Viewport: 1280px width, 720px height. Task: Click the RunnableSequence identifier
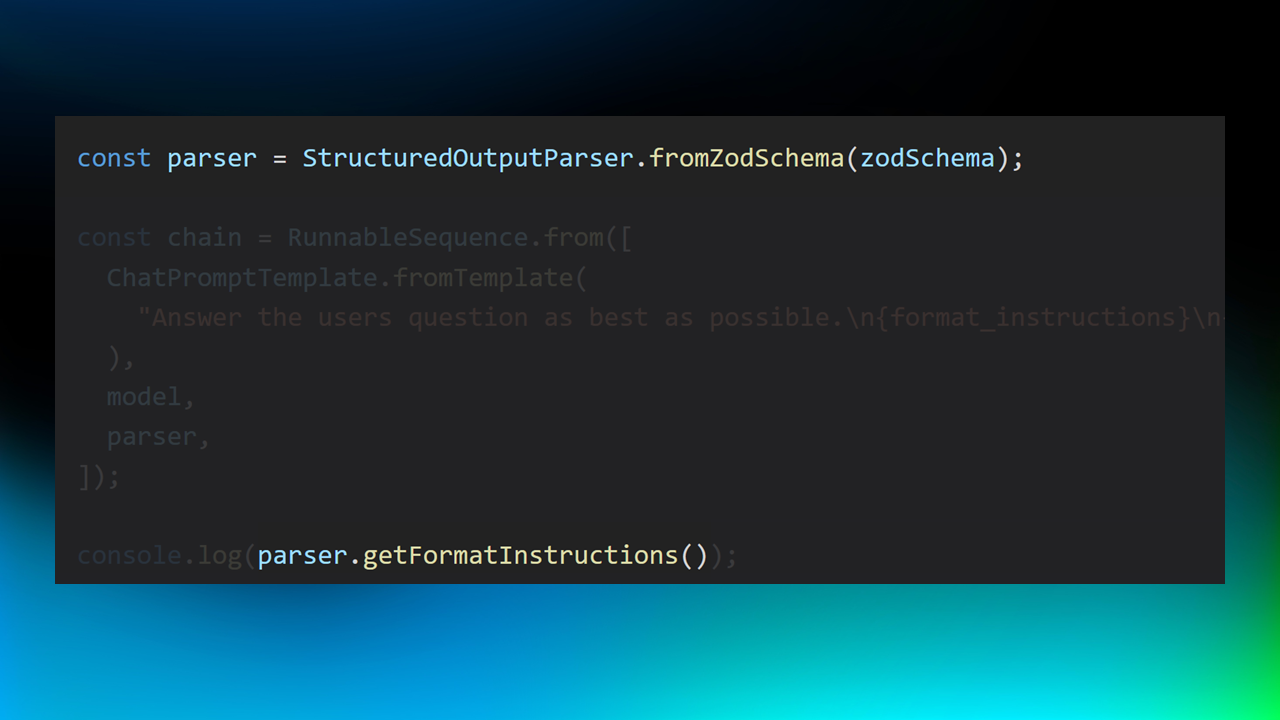coord(408,238)
